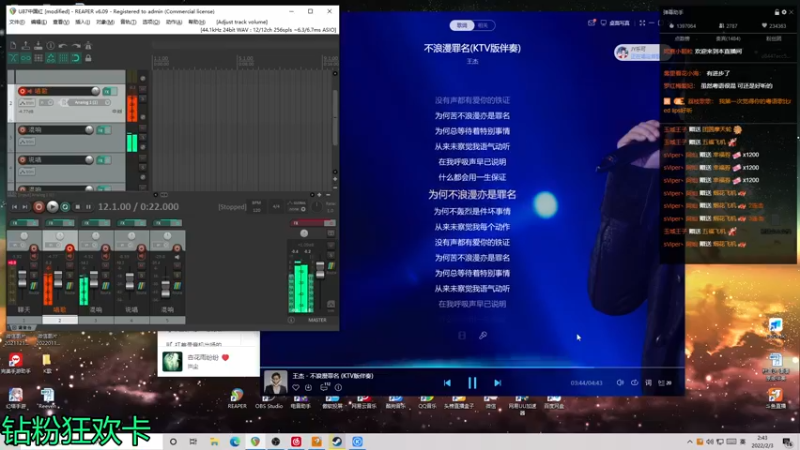This screenshot has height=450, width=800.
Task: Skip to next song in music player
Action: tap(497, 383)
